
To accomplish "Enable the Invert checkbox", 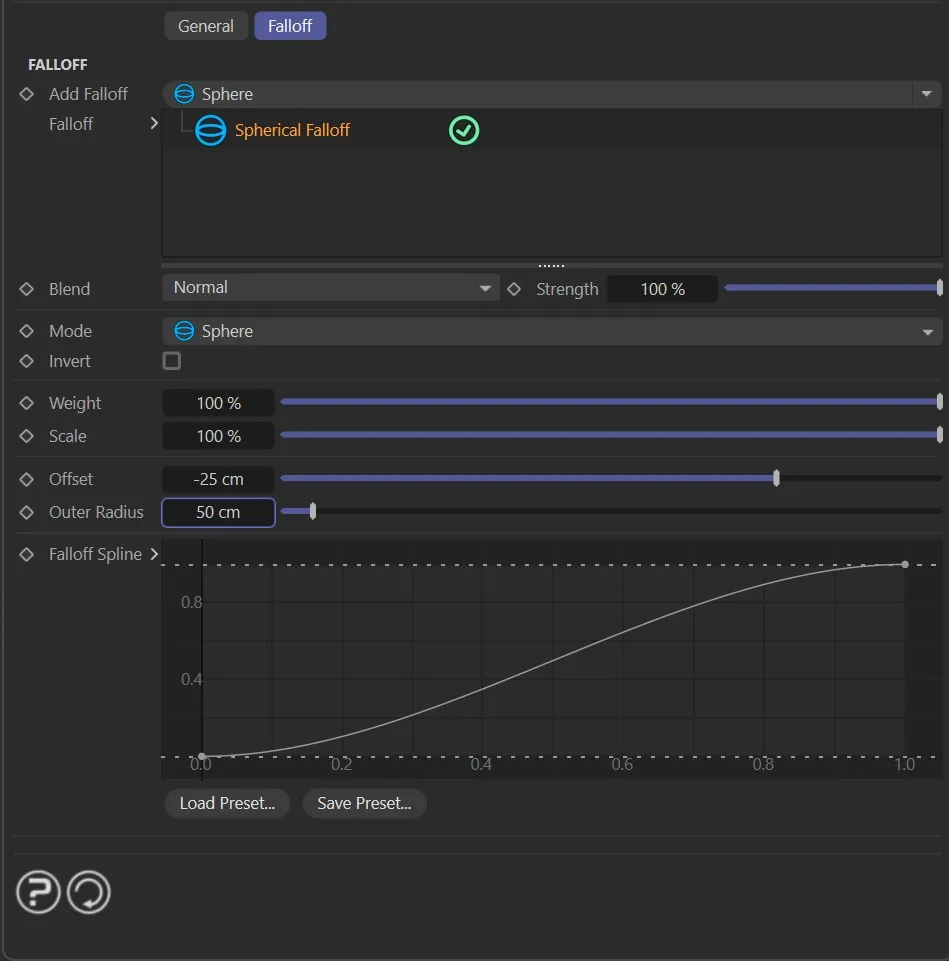I will 172,361.
